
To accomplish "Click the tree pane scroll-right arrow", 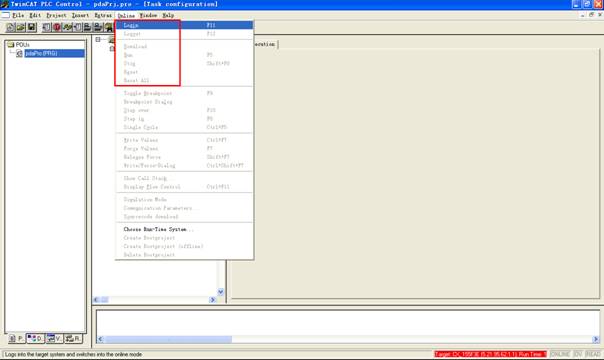I will point(213,300).
